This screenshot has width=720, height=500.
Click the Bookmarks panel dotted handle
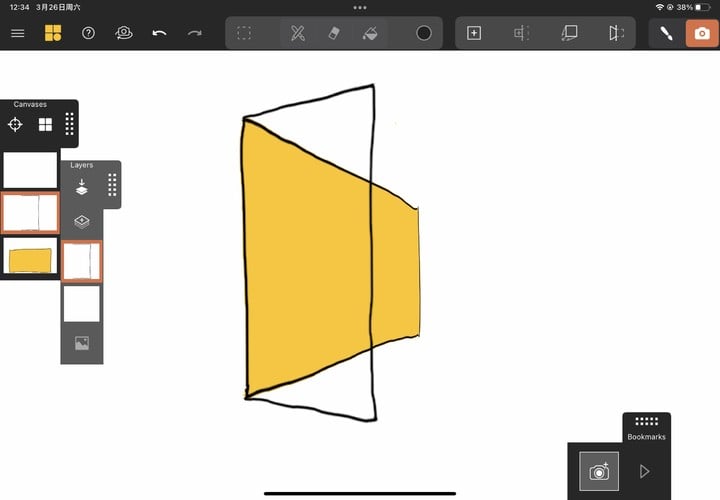647,421
